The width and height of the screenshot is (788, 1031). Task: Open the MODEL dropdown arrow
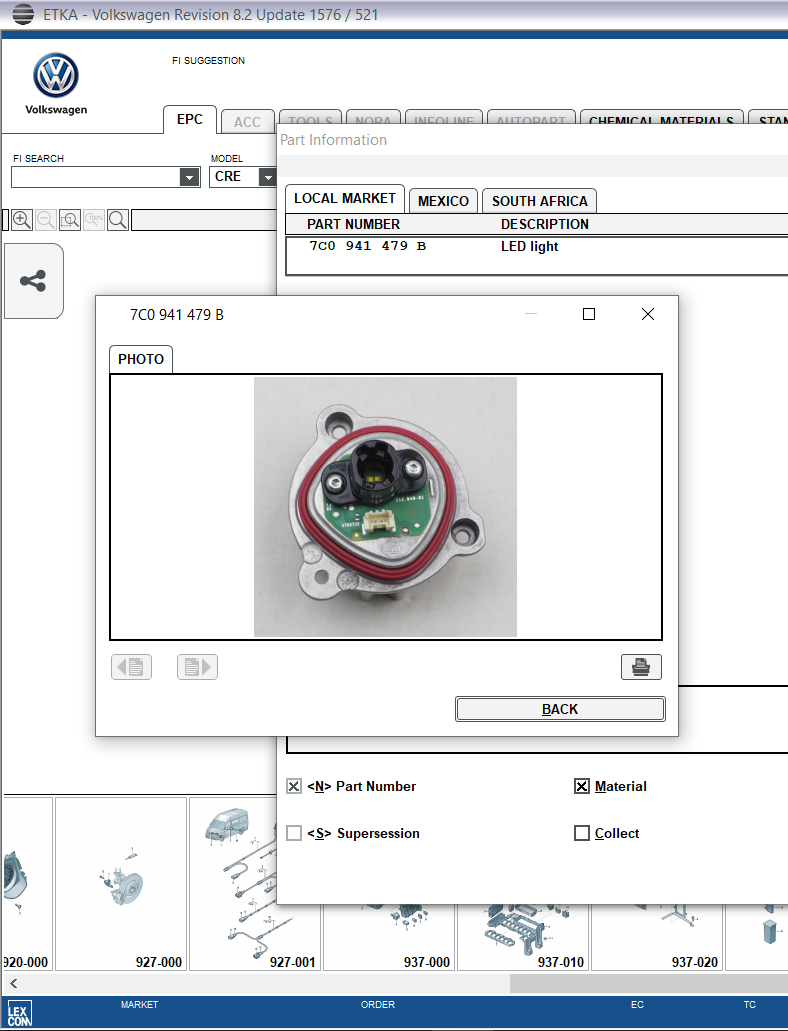[267, 177]
